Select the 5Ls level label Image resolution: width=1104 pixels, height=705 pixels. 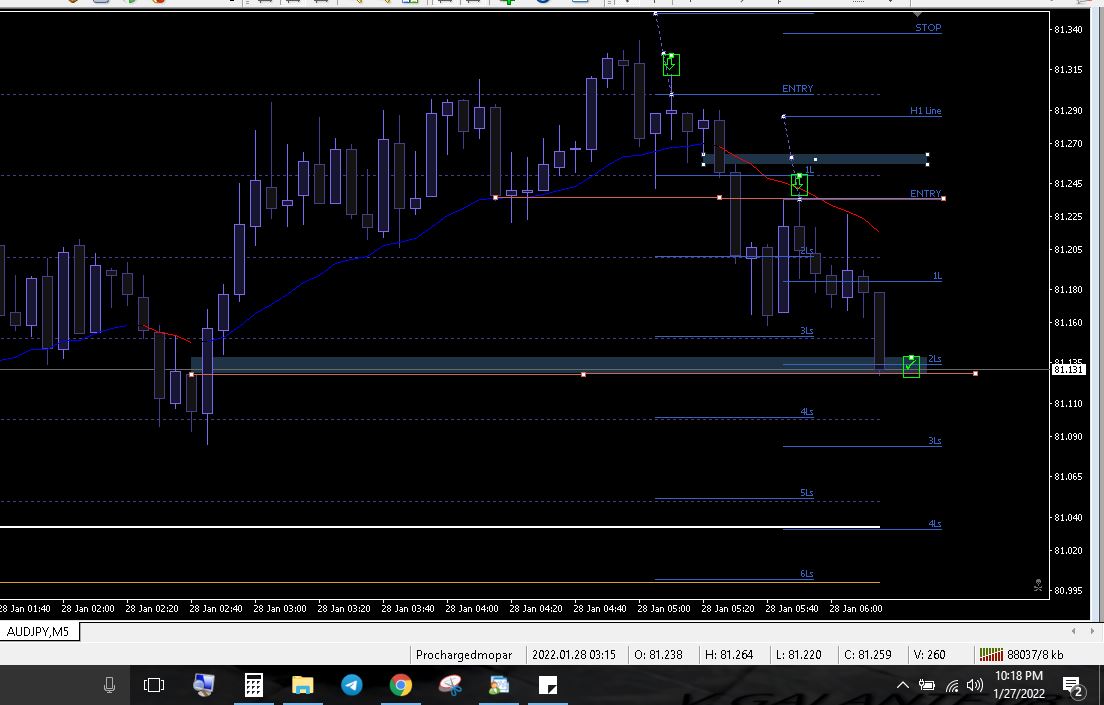click(x=806, y=492)
